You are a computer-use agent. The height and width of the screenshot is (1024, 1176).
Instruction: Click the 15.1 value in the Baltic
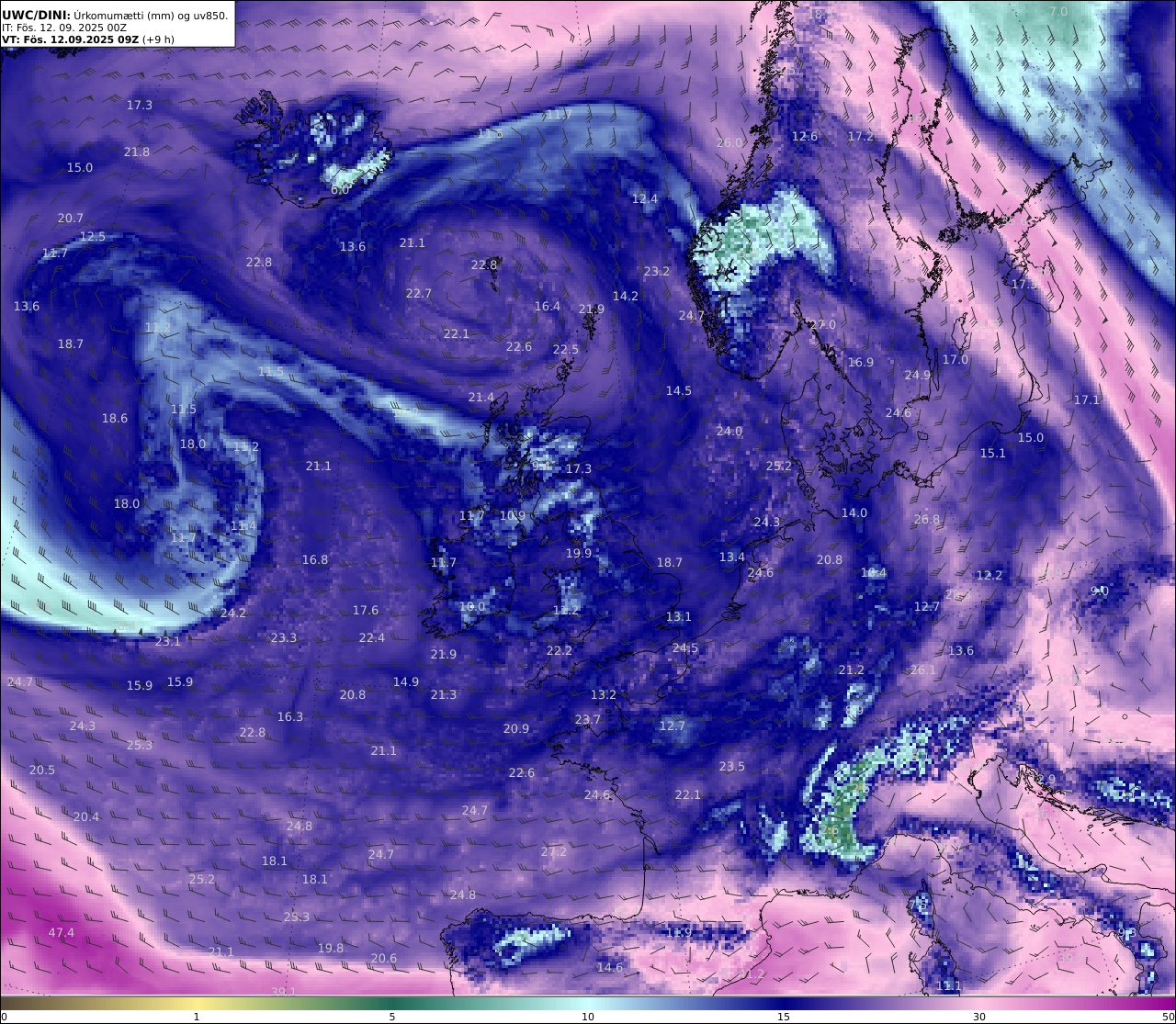point(993,453)
